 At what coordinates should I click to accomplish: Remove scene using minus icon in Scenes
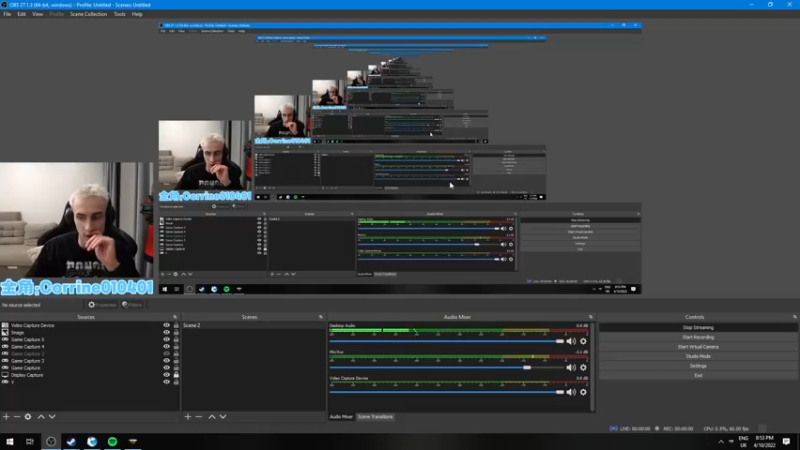pos(199,416)
